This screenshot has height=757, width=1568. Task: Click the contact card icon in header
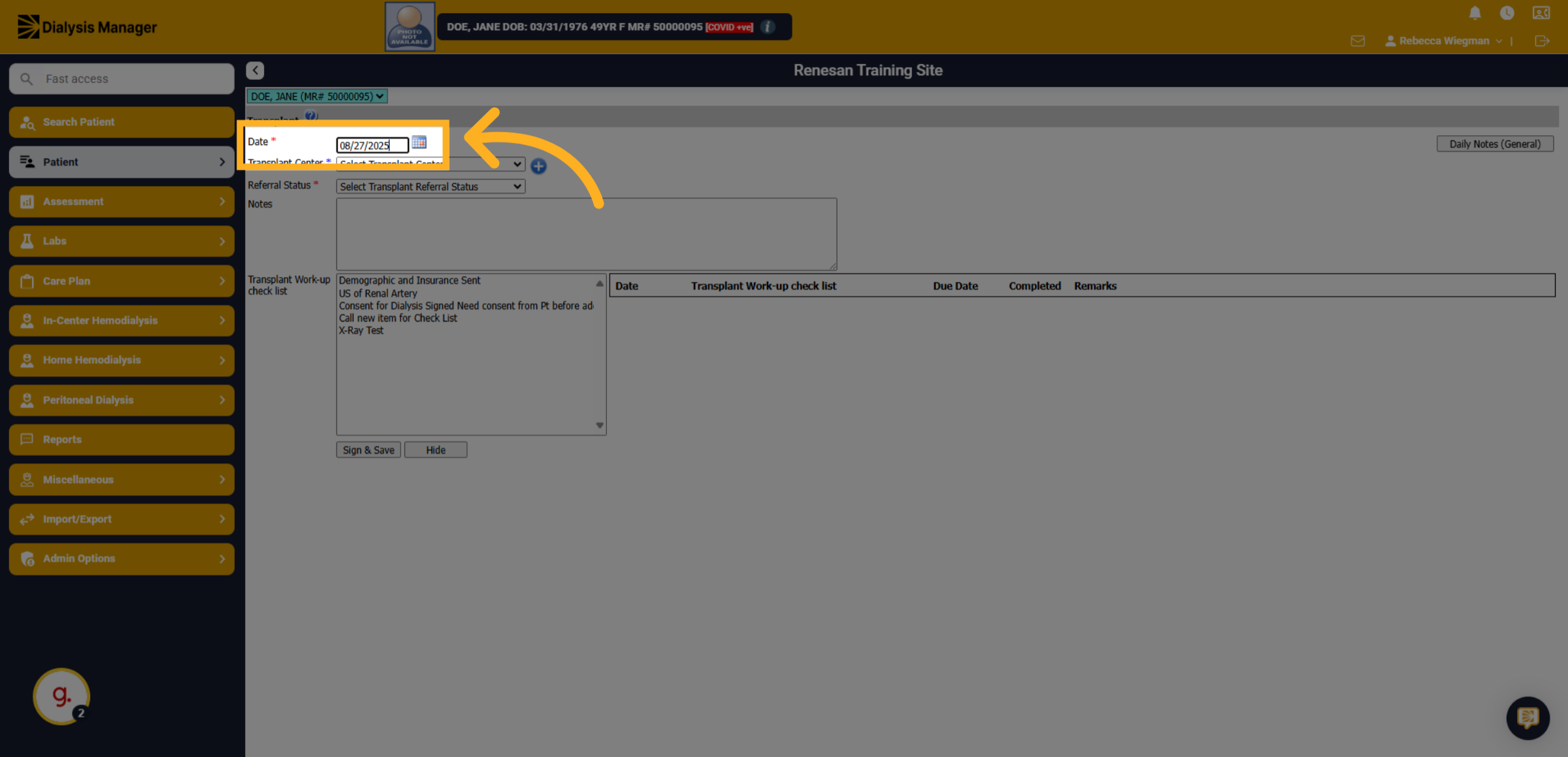1541,13
